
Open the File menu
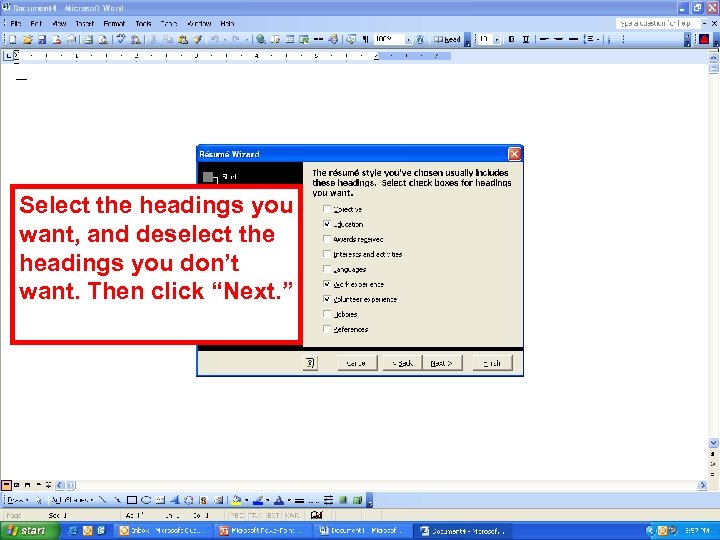(16, 23)
